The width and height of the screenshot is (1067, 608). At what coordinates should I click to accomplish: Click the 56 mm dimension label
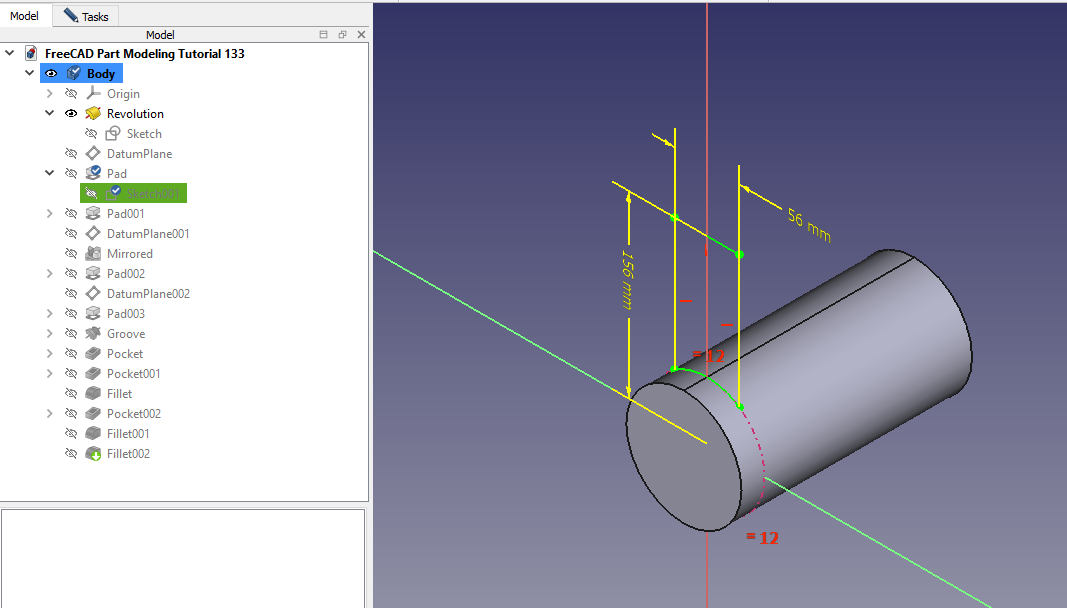[809, 225]
